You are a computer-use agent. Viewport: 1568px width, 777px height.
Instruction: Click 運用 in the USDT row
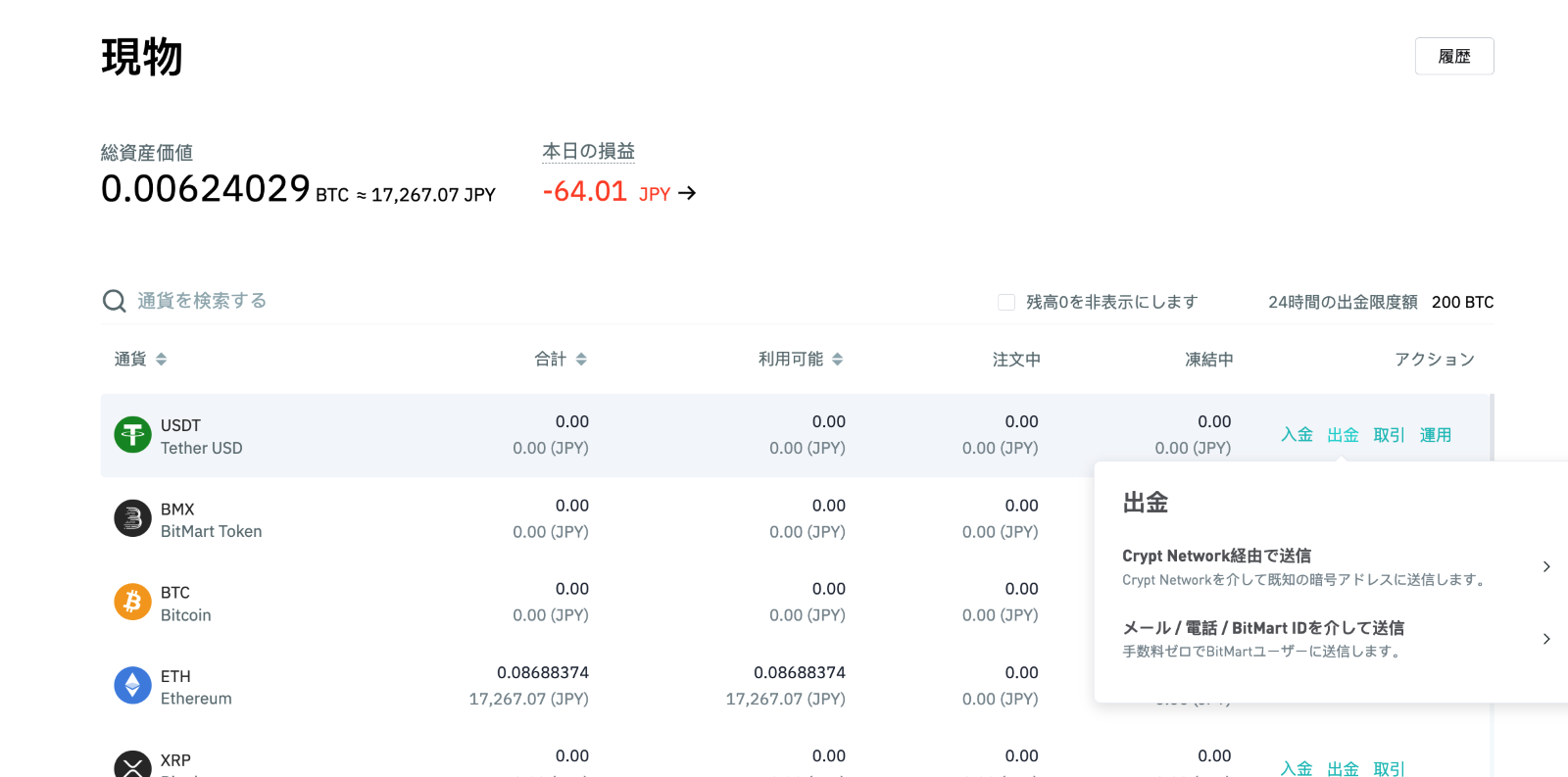1436,435
